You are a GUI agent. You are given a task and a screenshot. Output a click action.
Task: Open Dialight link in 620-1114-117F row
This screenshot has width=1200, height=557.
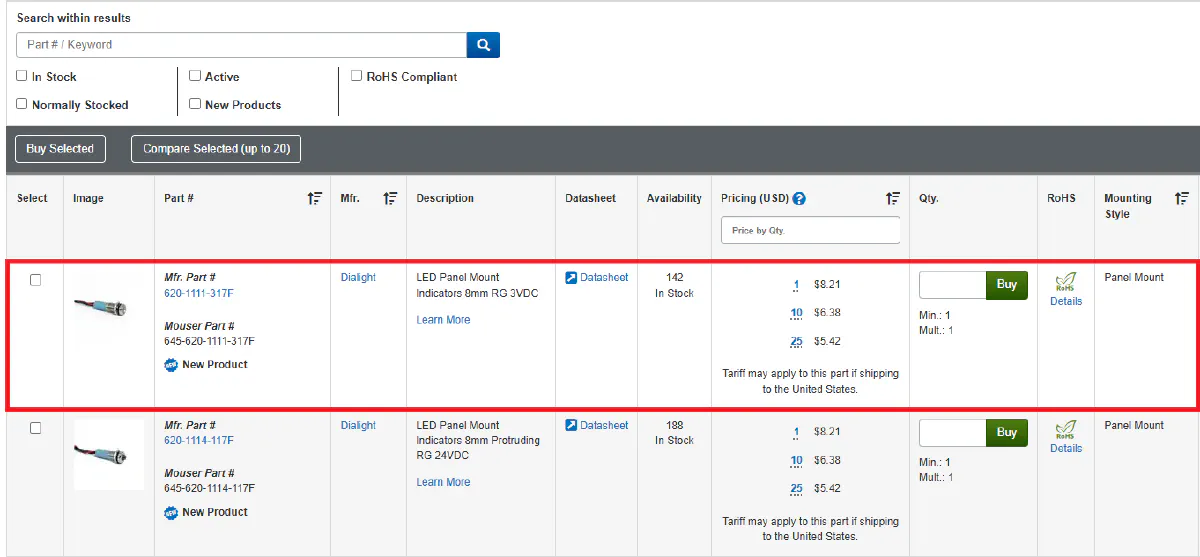pos(358,425)
